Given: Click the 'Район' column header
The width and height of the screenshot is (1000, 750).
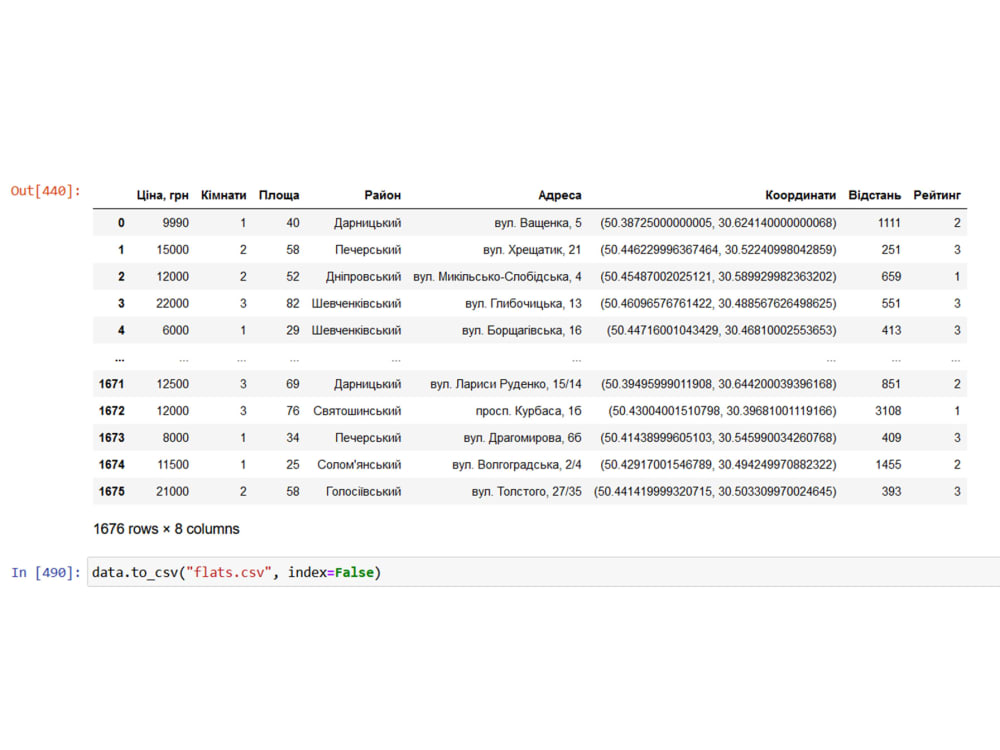Looking at the screenshot, I should click(383, 195).
